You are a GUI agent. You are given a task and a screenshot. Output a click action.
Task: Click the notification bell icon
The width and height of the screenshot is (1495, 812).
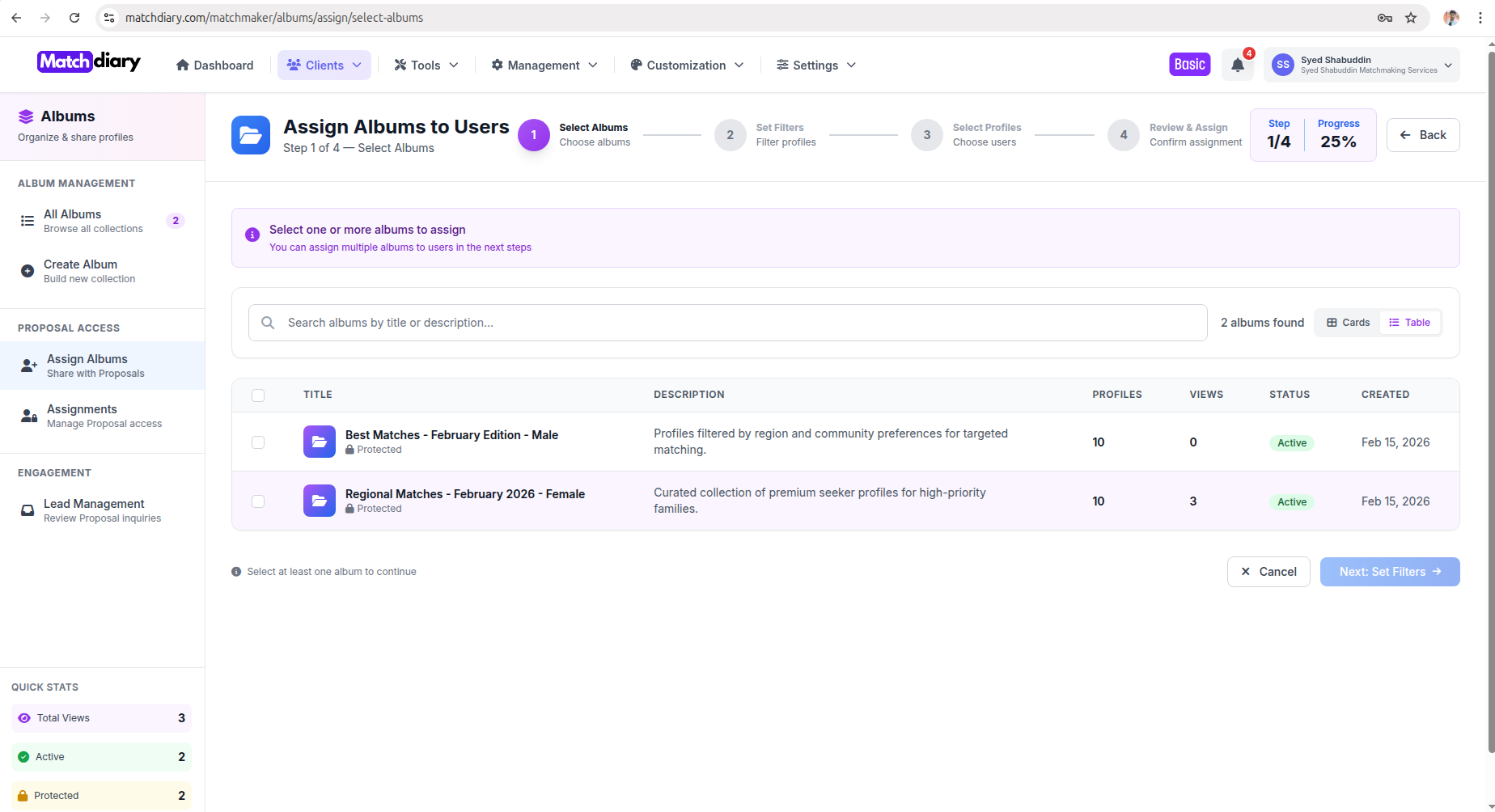(1237, 66)
